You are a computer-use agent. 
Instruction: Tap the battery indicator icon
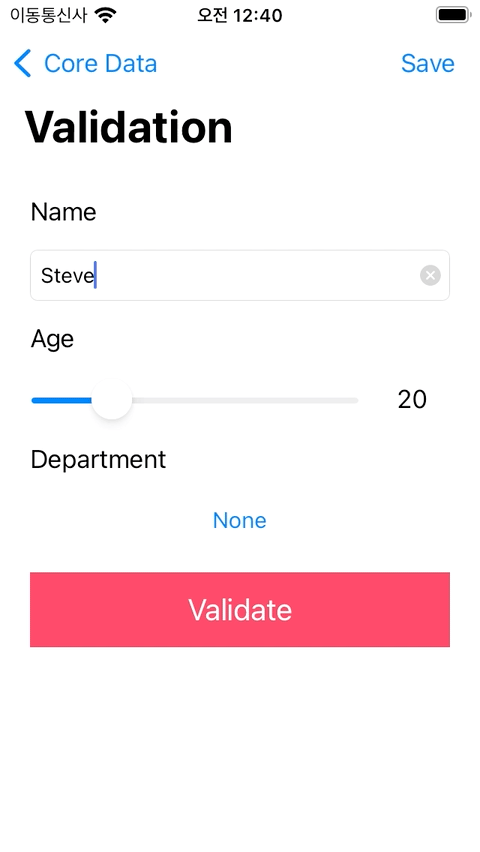453,15
